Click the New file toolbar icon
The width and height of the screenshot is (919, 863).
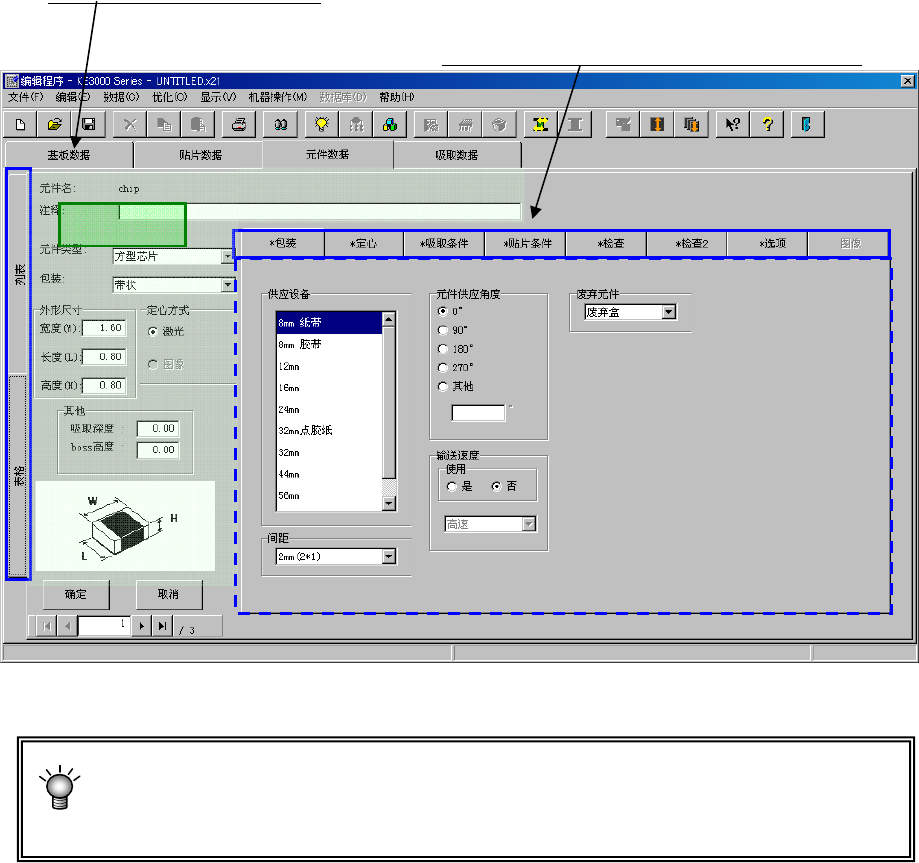(21, 124)
